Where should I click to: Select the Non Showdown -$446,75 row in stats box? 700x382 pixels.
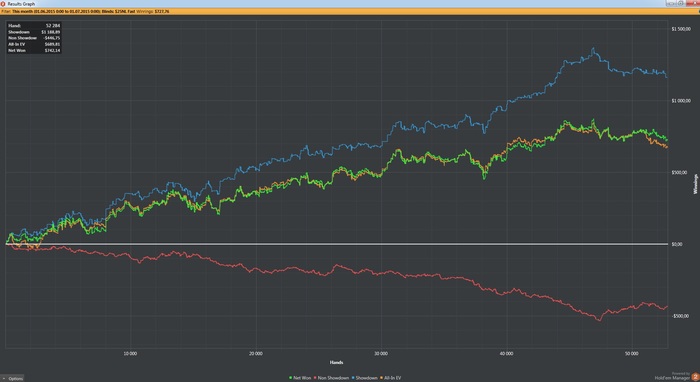click(x=34, y=38)
